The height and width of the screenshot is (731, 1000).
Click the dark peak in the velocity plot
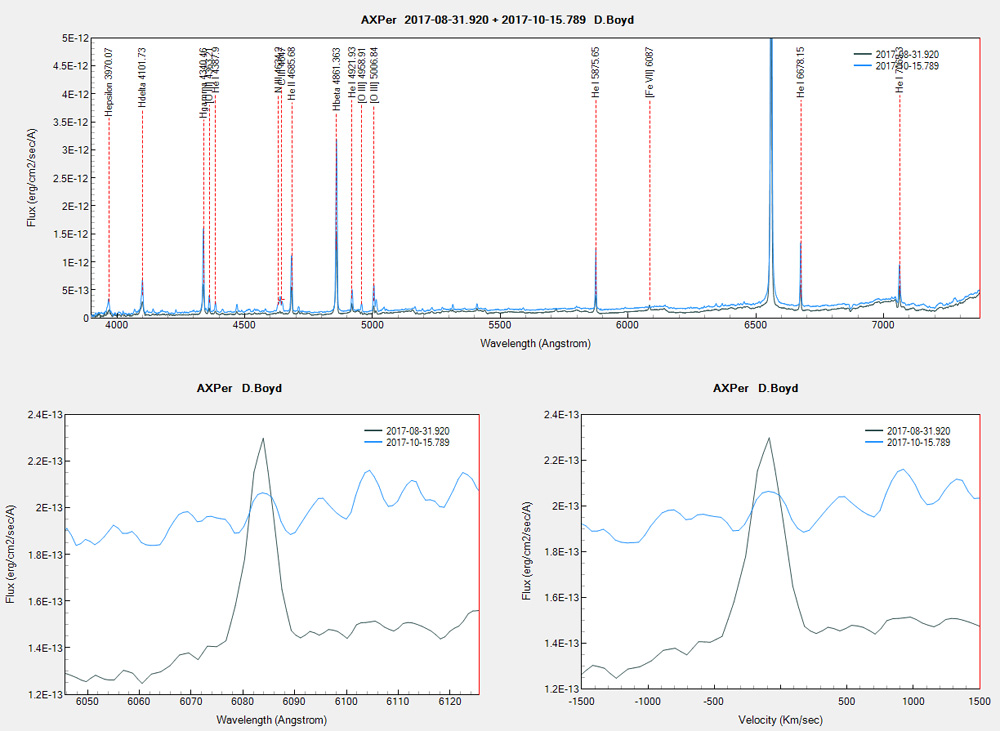pyautogui.click(x=769, y=438)
